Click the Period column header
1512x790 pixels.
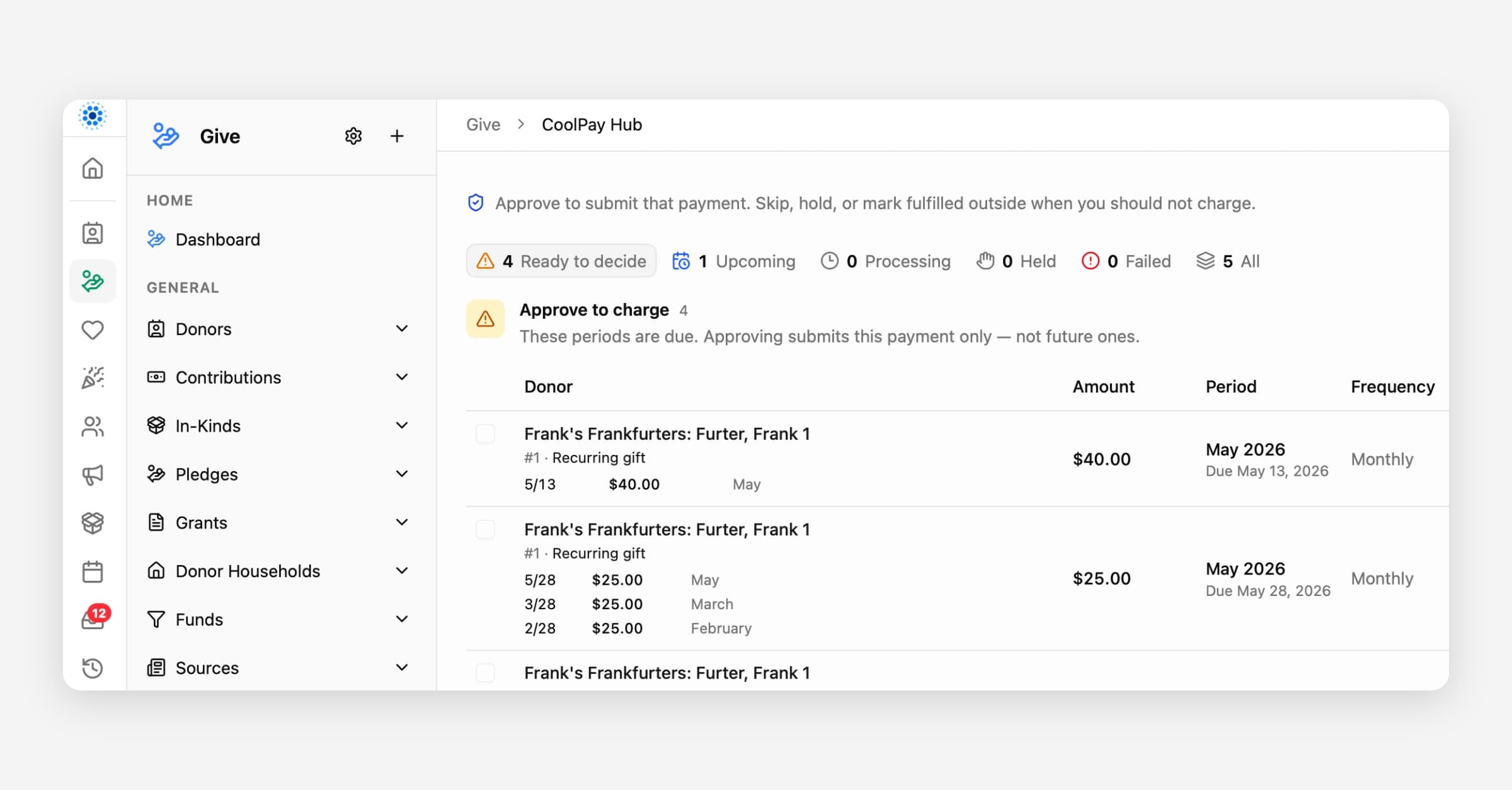(1231, 387)
